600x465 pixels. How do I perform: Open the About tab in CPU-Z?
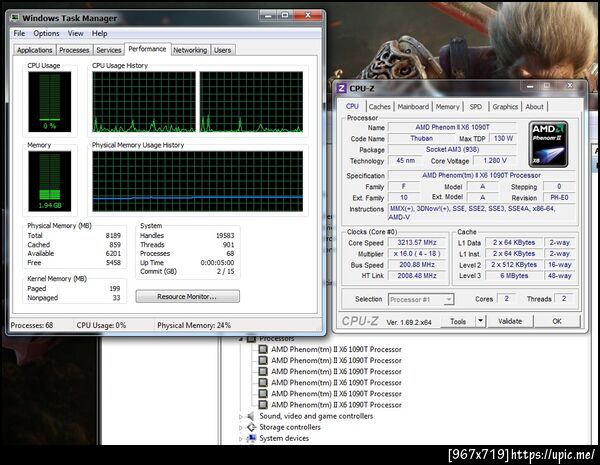coord(534,107)
